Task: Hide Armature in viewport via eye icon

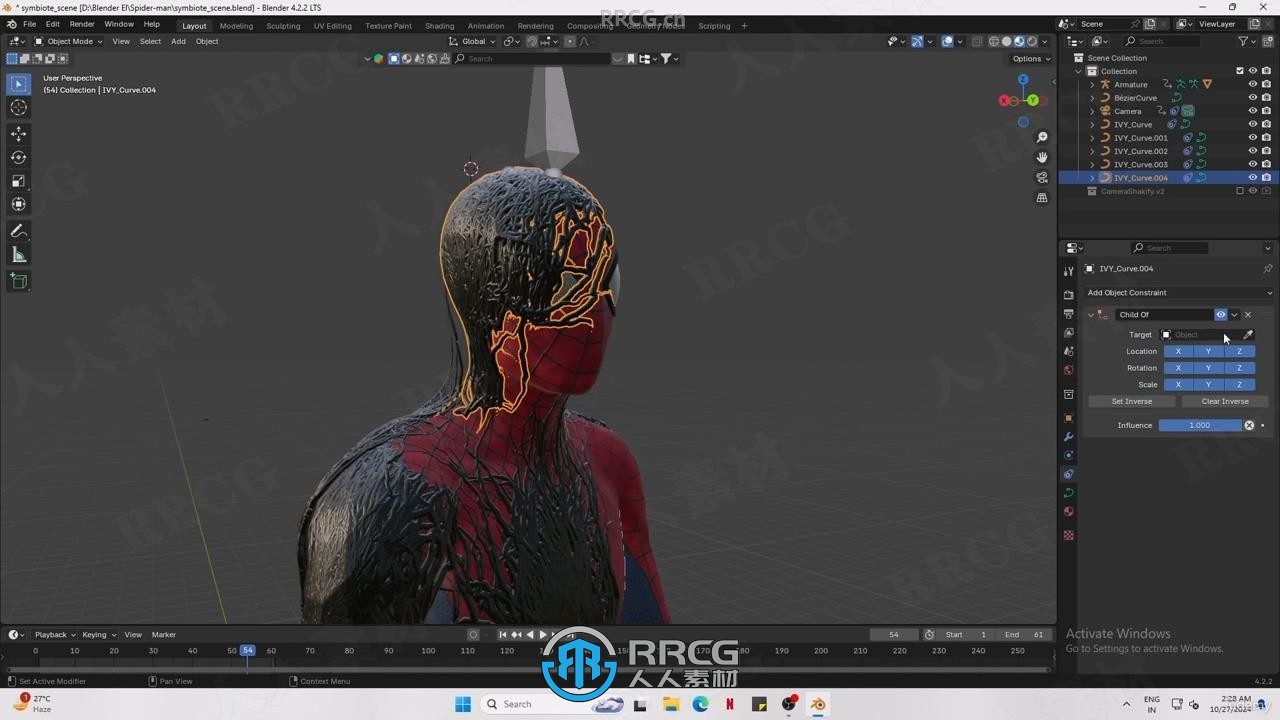Action: (x=1252, y=84)
